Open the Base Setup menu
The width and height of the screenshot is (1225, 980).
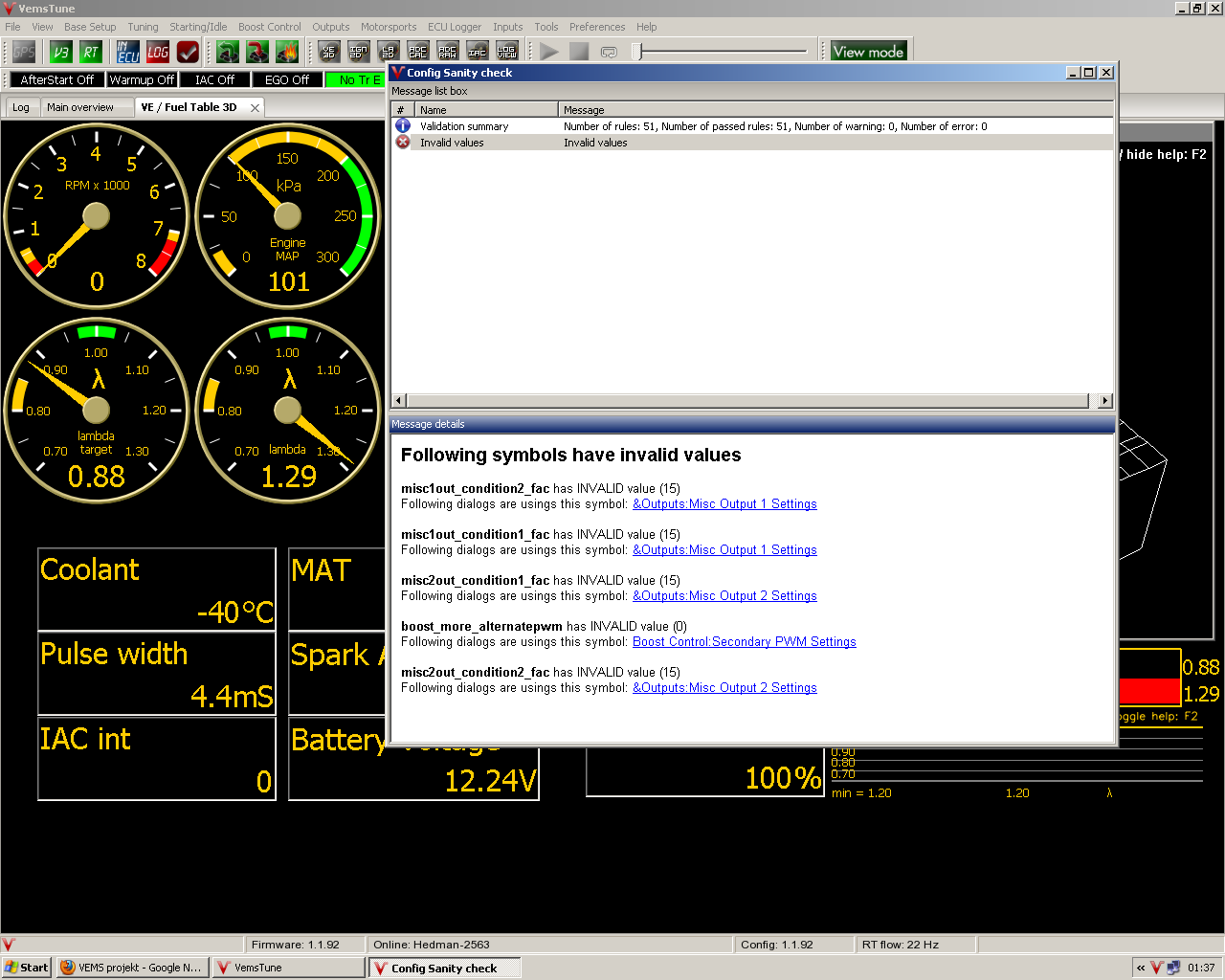coord(90,27)
